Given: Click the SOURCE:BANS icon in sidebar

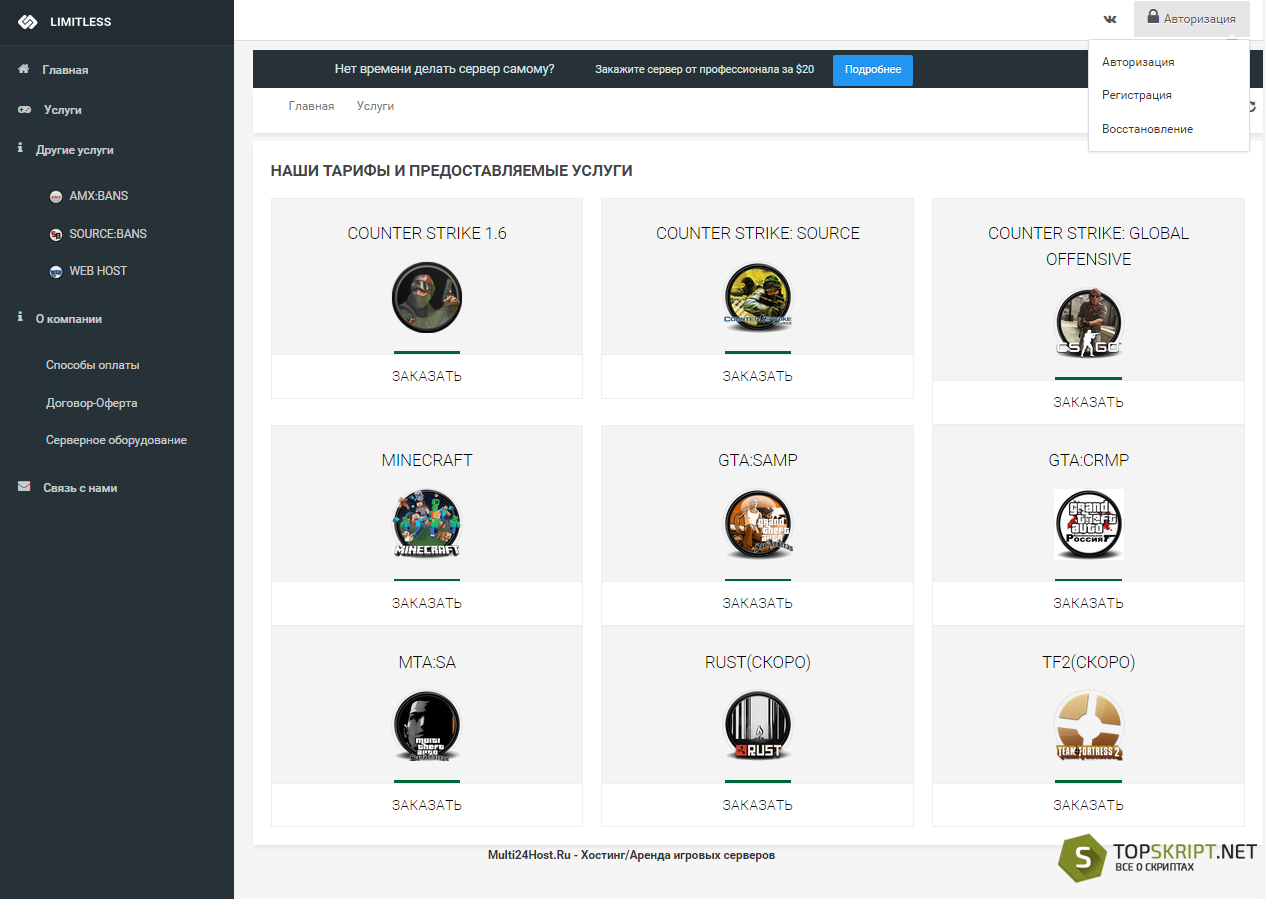Looking at the screenshot, I should [x=56, y=234].
